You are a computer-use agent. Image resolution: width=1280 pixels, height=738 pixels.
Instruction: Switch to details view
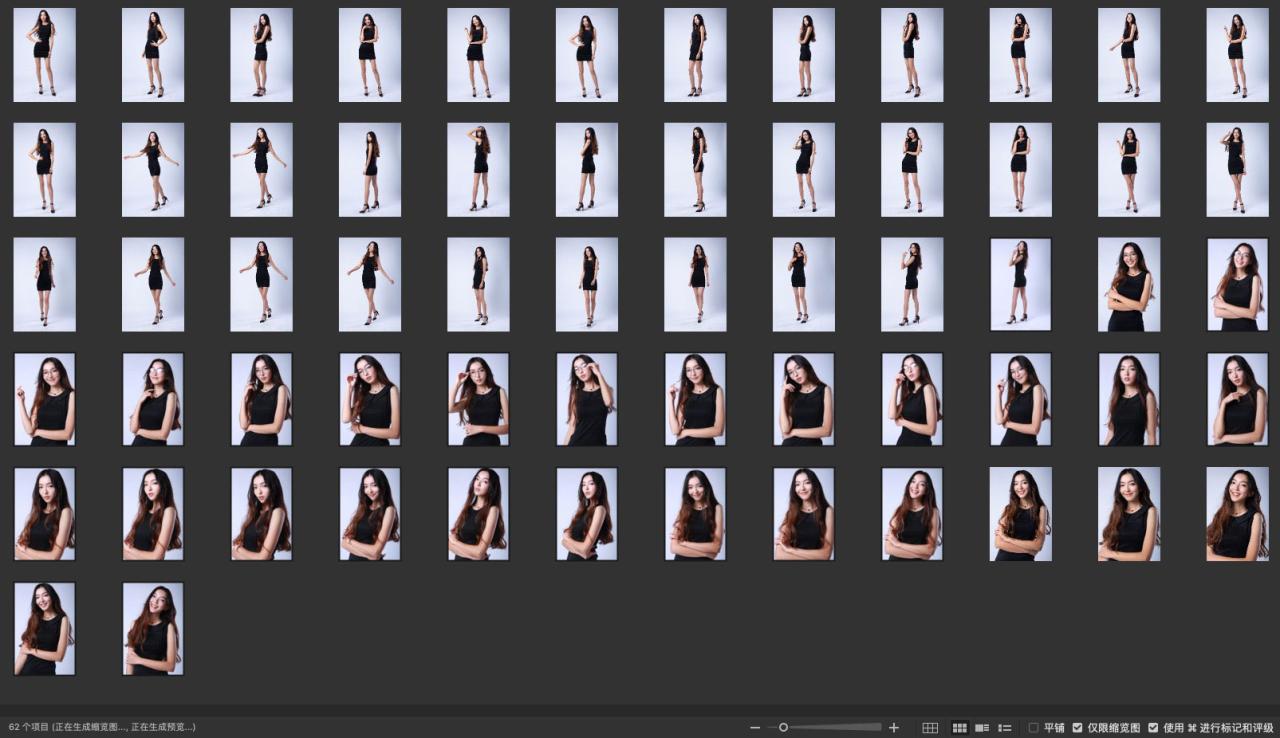pos(982,728)
